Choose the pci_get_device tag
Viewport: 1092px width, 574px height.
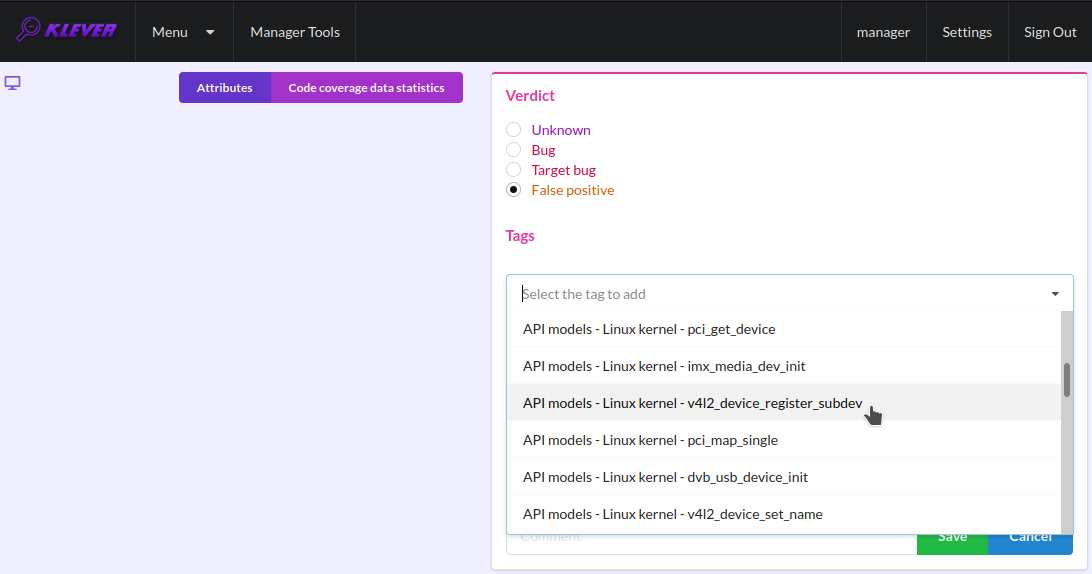pyautogui.click(x=783, y=329)
